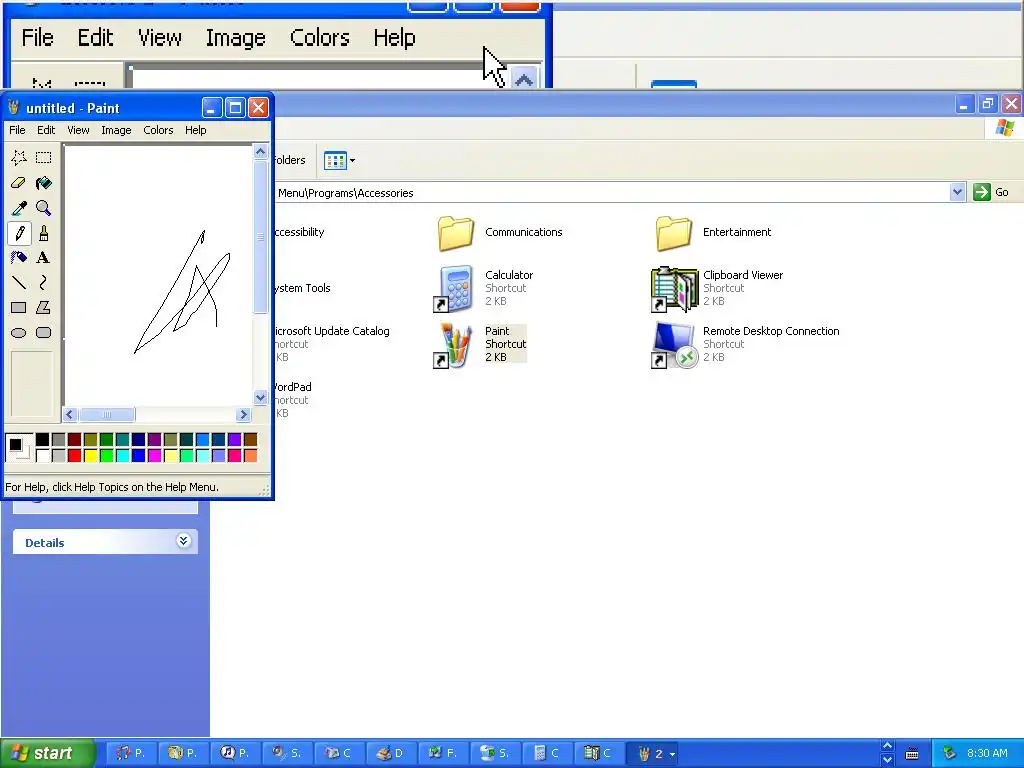
Task: Click the taskbar scroll up arrow
Action: pyautogui.click(x=887, y=746)
